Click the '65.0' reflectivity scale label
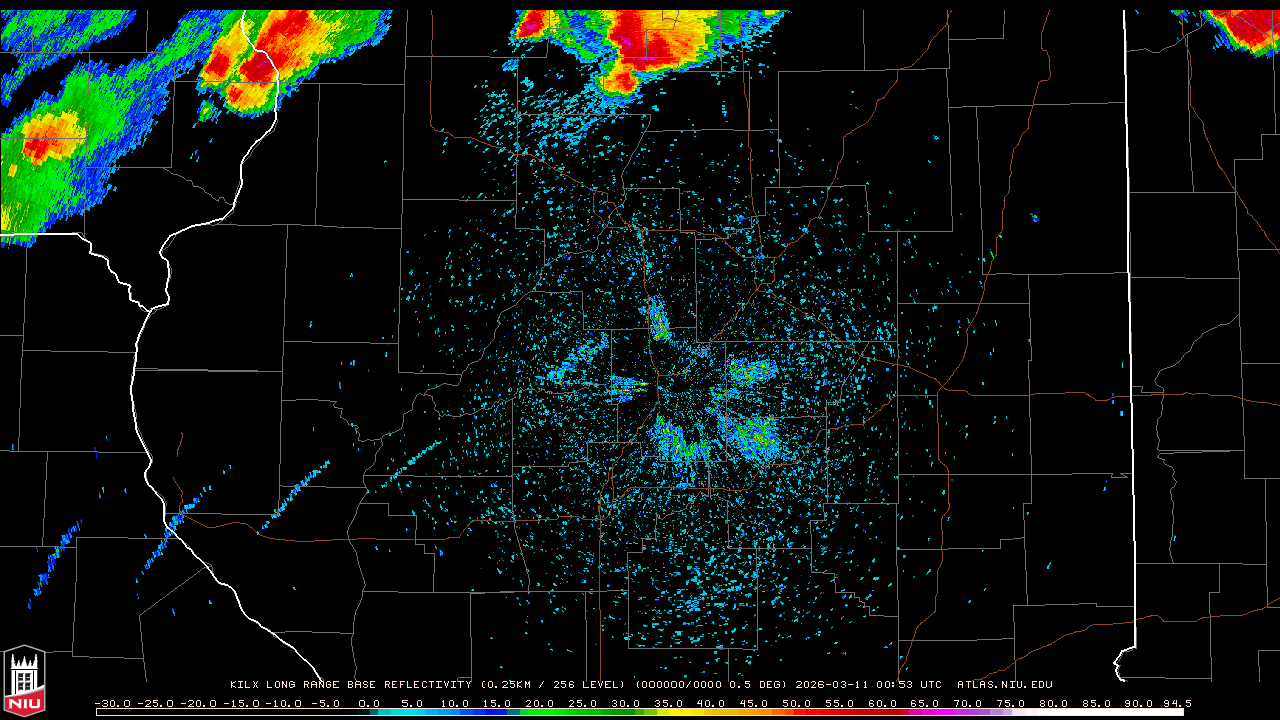Viewport: 1280px width, 720px height. [924, 703]
